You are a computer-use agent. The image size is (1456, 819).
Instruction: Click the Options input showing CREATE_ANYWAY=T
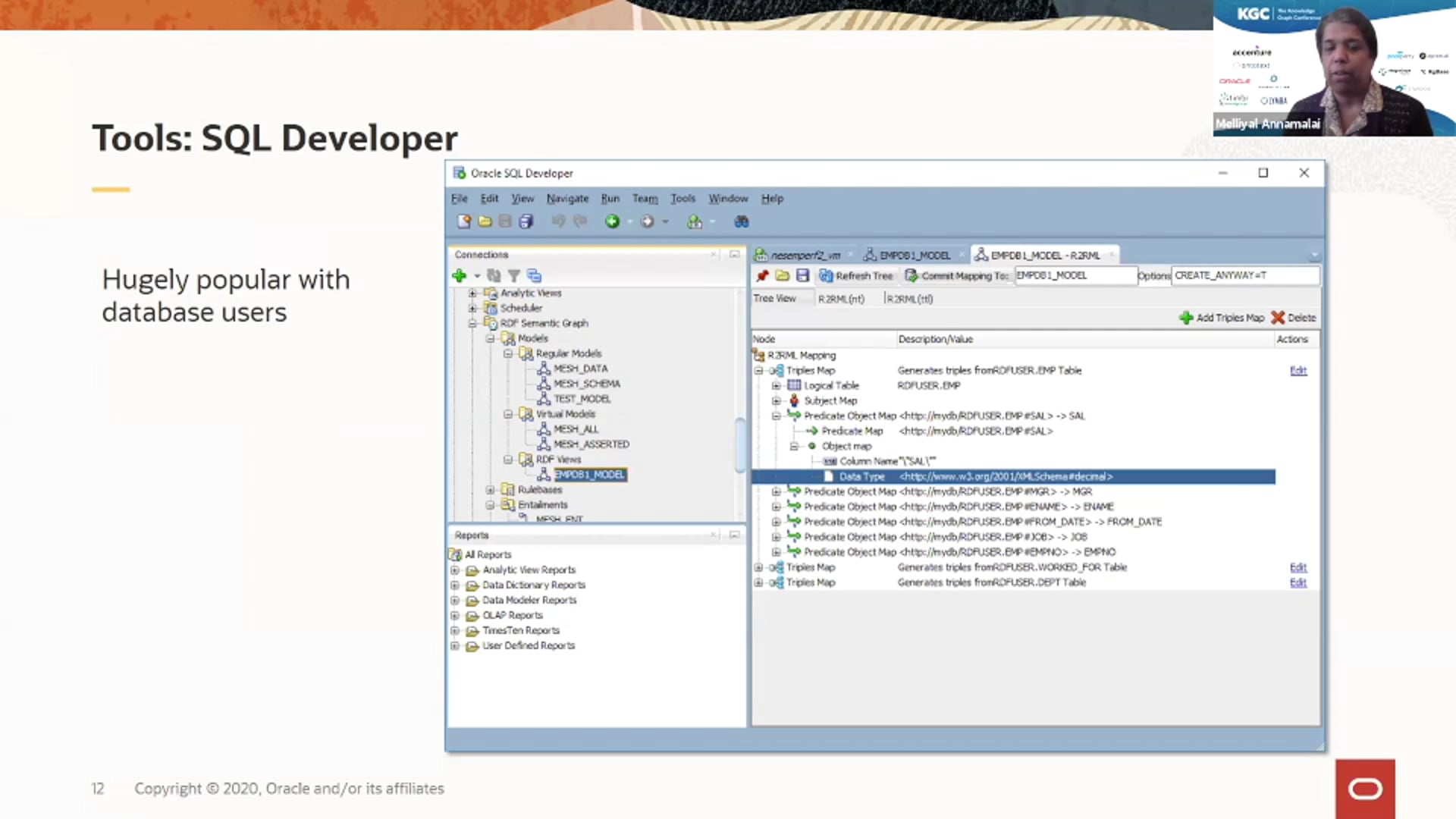click(1244, 275)
